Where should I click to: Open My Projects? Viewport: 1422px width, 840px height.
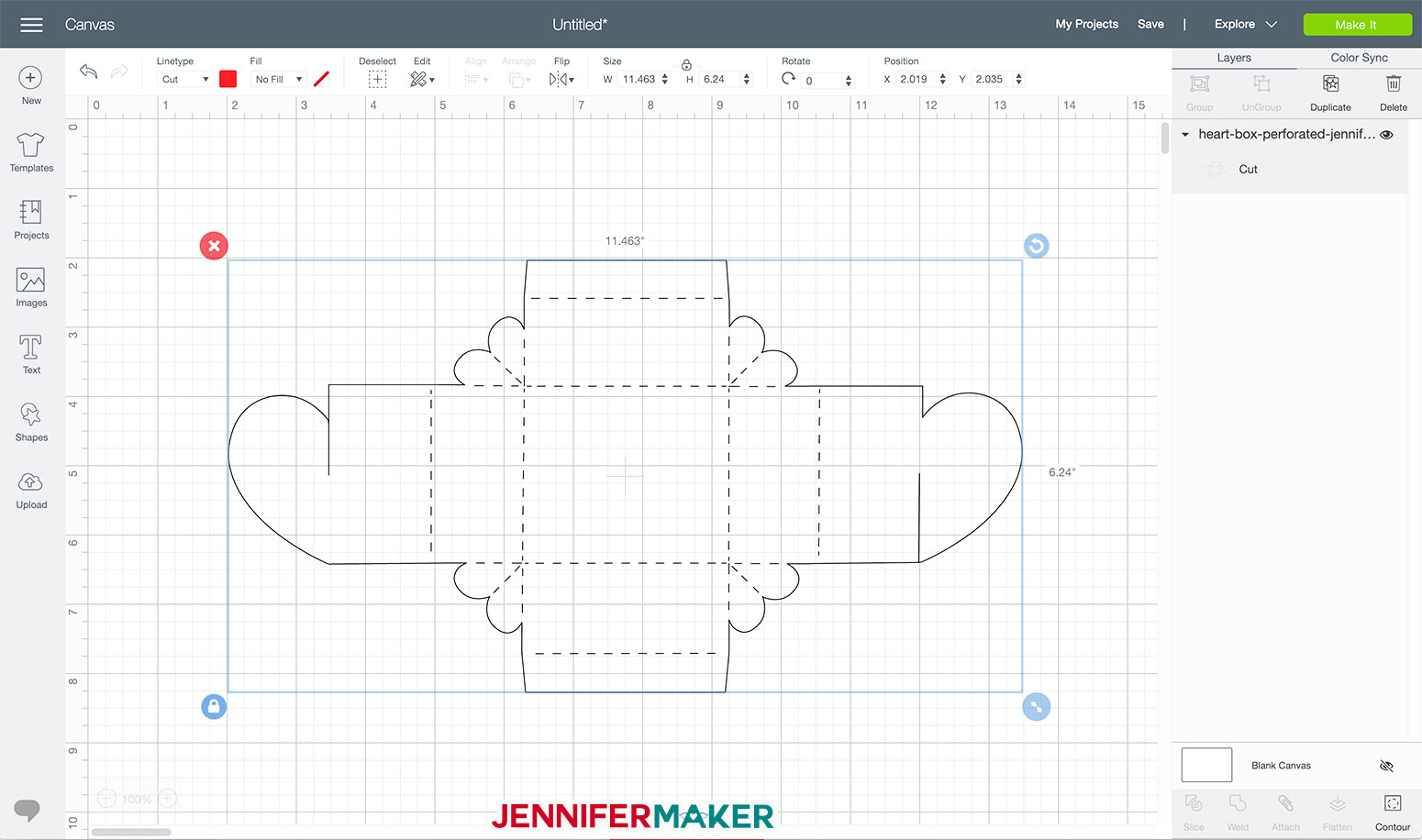(x=1086, y=25)
